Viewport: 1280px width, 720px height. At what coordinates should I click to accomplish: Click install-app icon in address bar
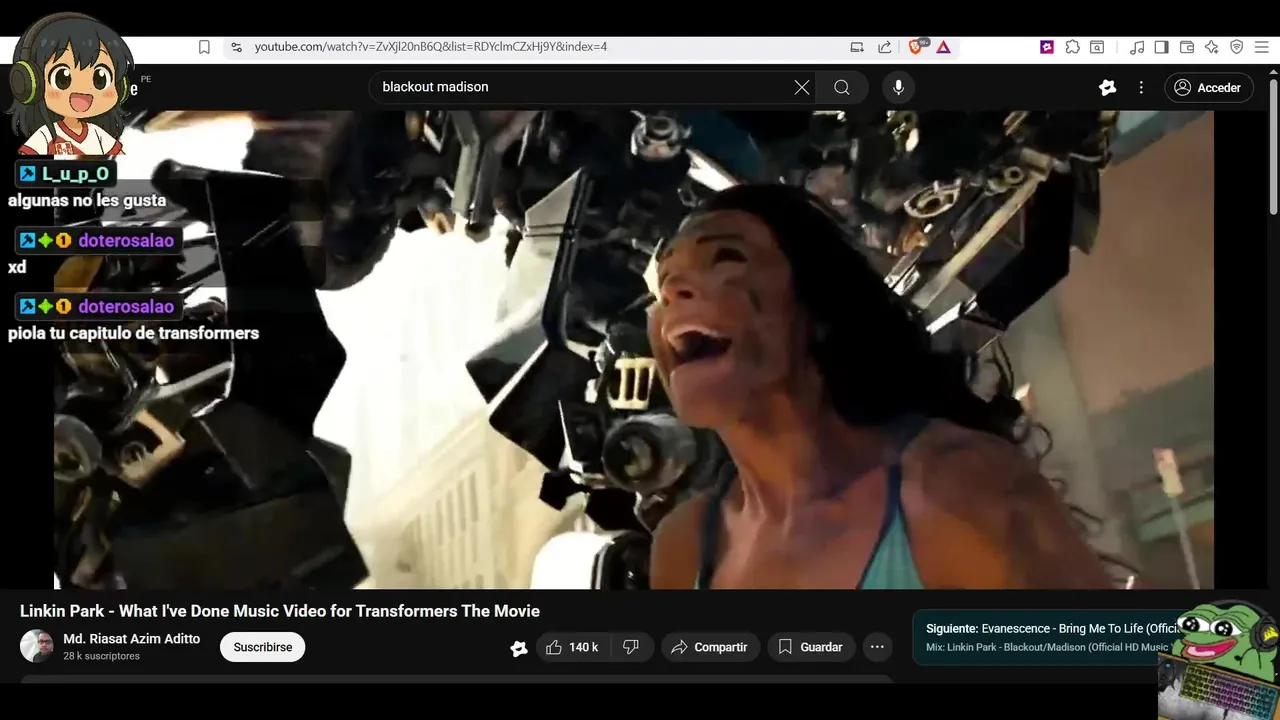click(857, 47)
